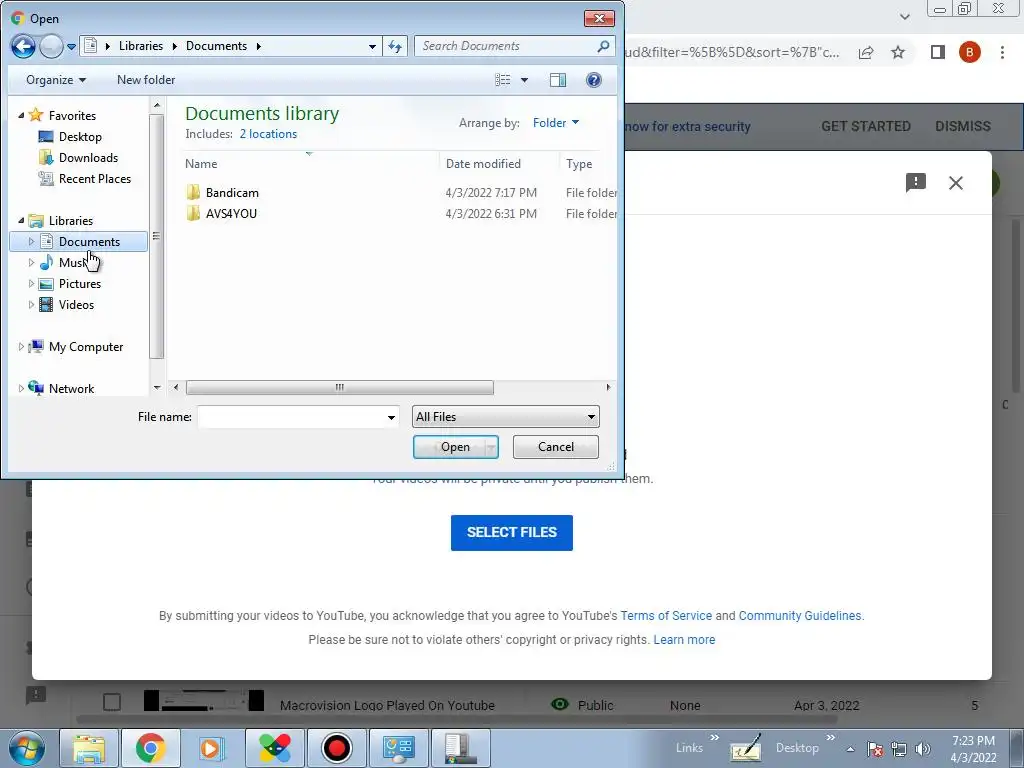Select the Bandicam folder

coord(232,193)
